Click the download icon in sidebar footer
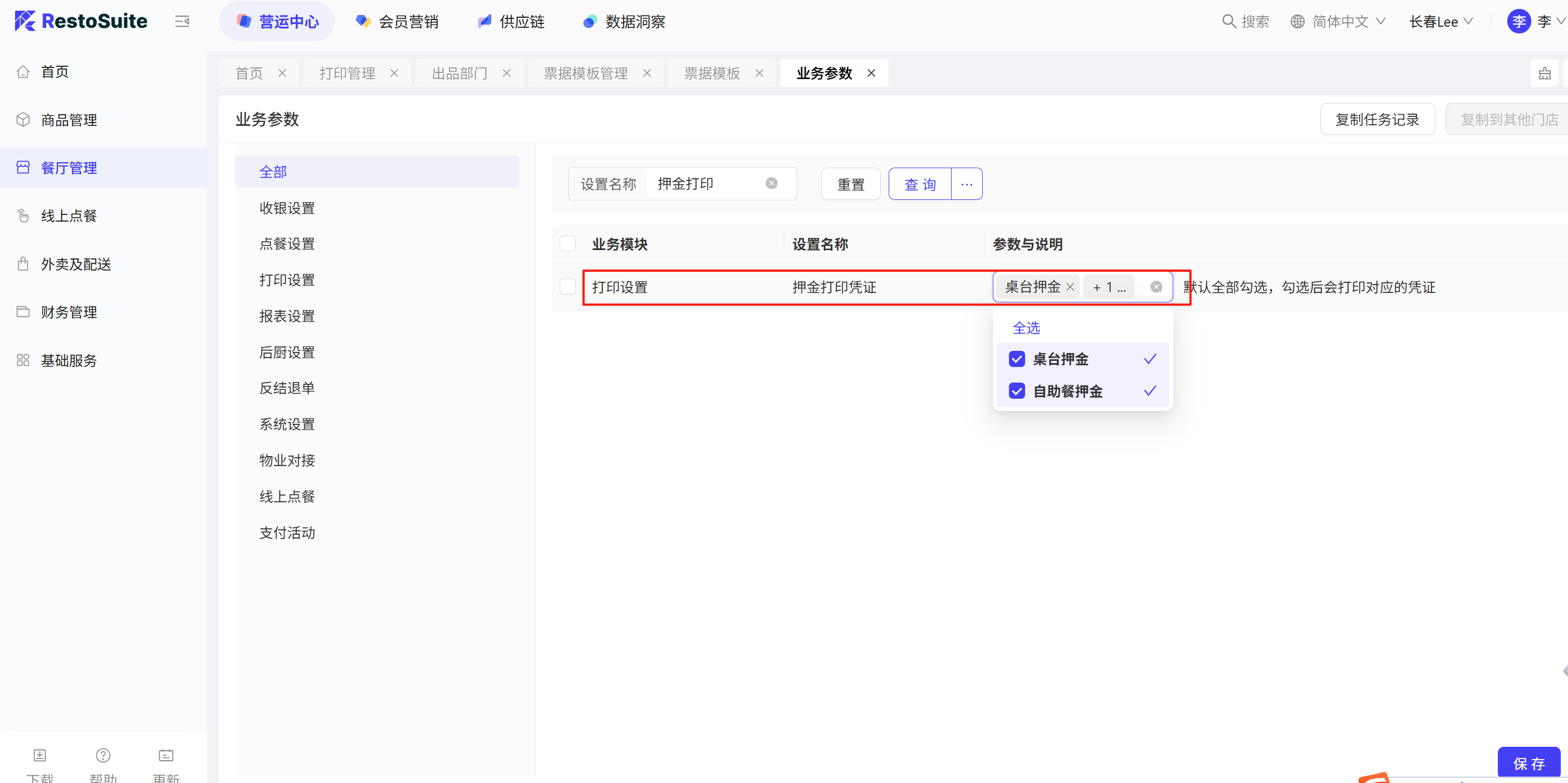1568x783 pixels. point(40,755)
